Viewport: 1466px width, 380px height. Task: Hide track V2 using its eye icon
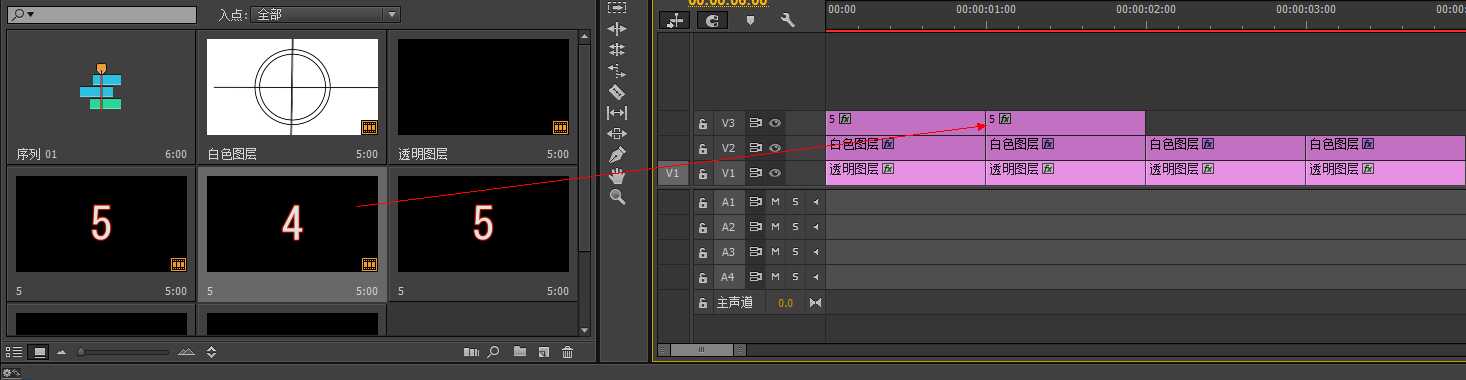coord(775,148)
